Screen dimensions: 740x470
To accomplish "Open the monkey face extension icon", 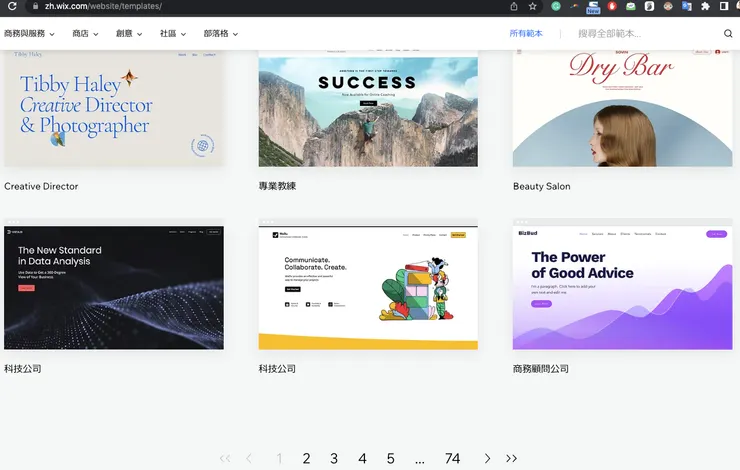I will [x=668, y=6].
